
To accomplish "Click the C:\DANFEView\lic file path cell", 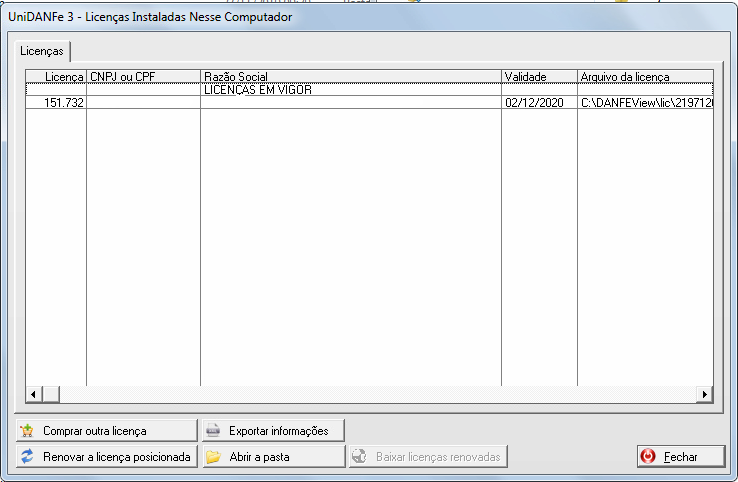I will coord(645,103).
